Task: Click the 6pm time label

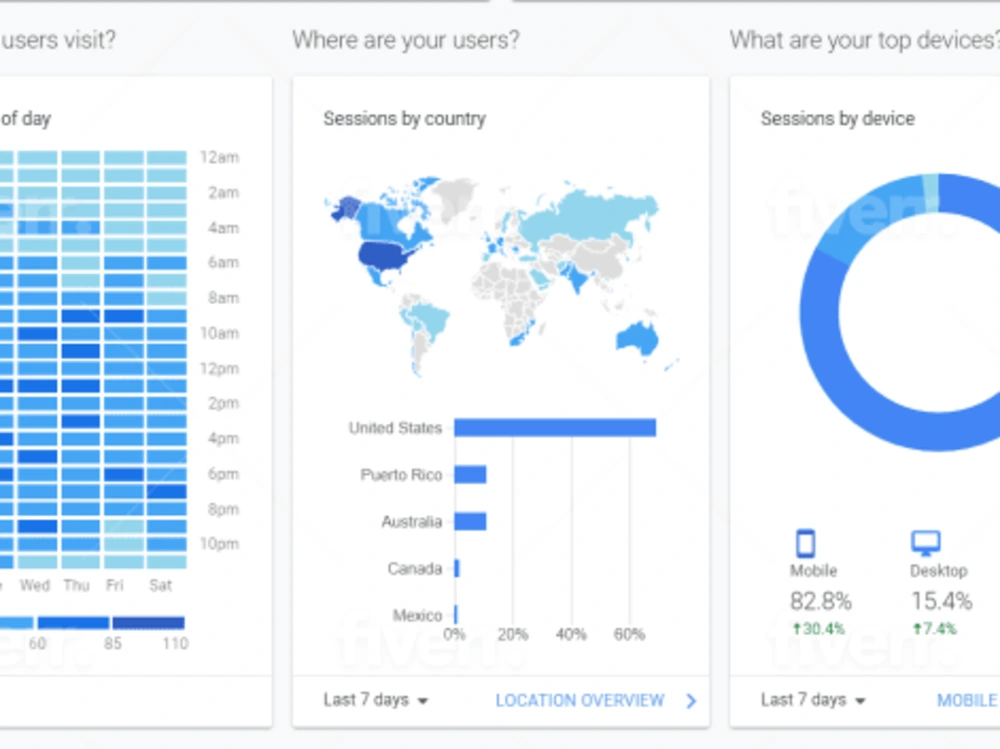Action: tap(223, 474)
